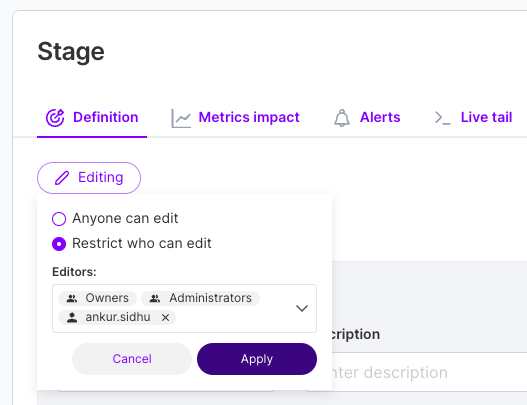This screenshot has width=527, height=405.
Task: Apply the editing permissions
Action: point(257,359)
